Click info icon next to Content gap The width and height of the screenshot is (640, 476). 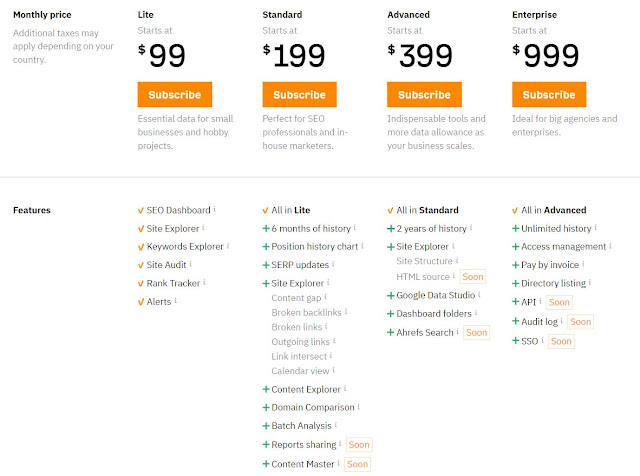click(325, 297)
